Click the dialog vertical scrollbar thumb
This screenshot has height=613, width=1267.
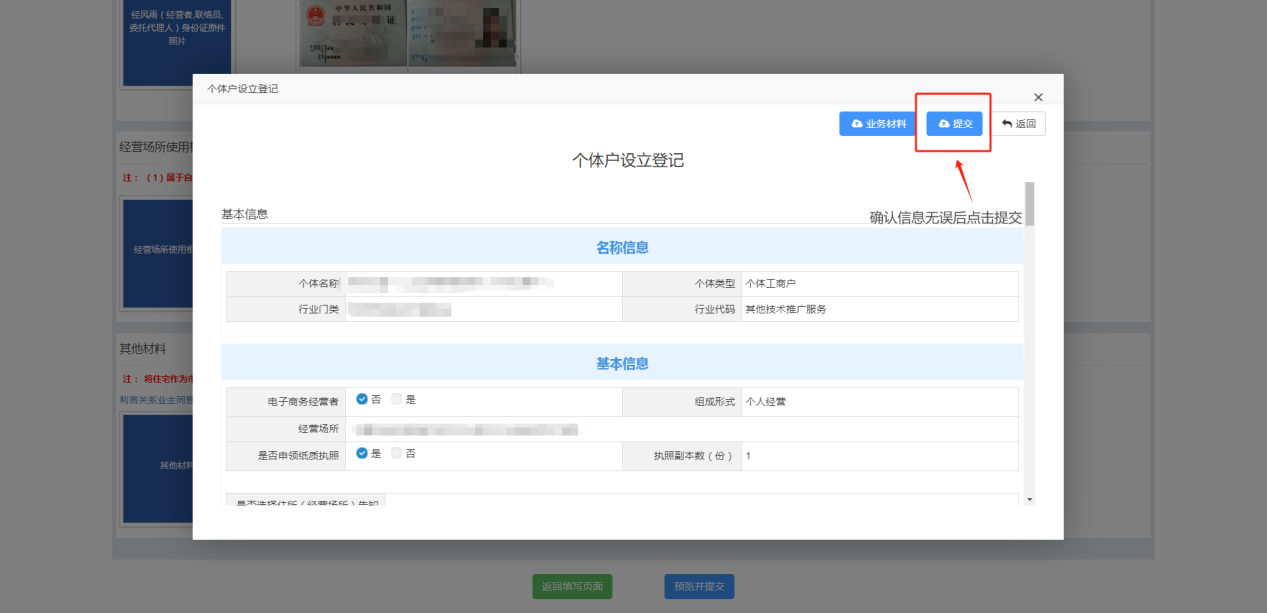[x=1029, y=204]
